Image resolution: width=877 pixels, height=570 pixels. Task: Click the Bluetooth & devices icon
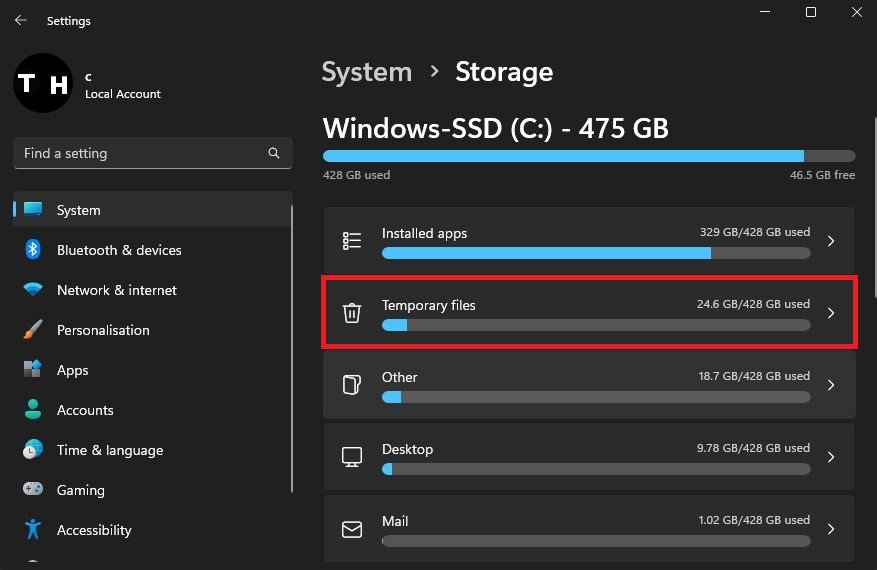tap(33, 250)
